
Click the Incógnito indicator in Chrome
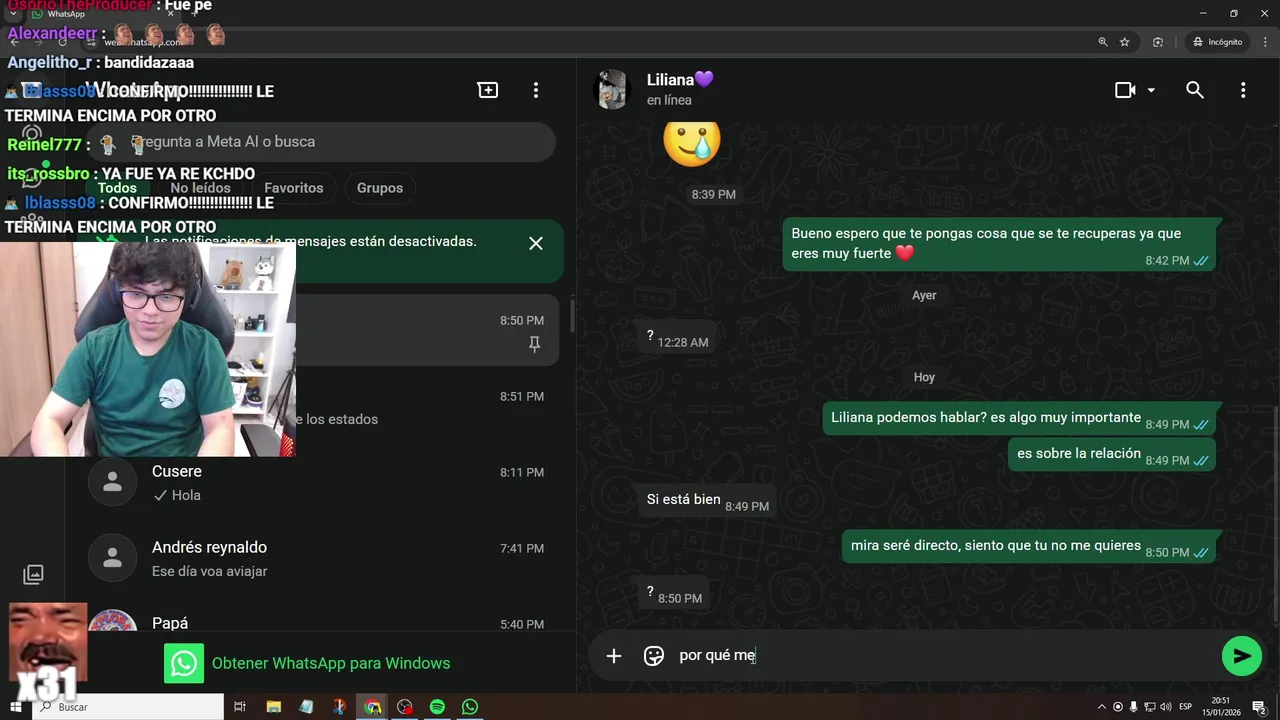[1217, 42]
